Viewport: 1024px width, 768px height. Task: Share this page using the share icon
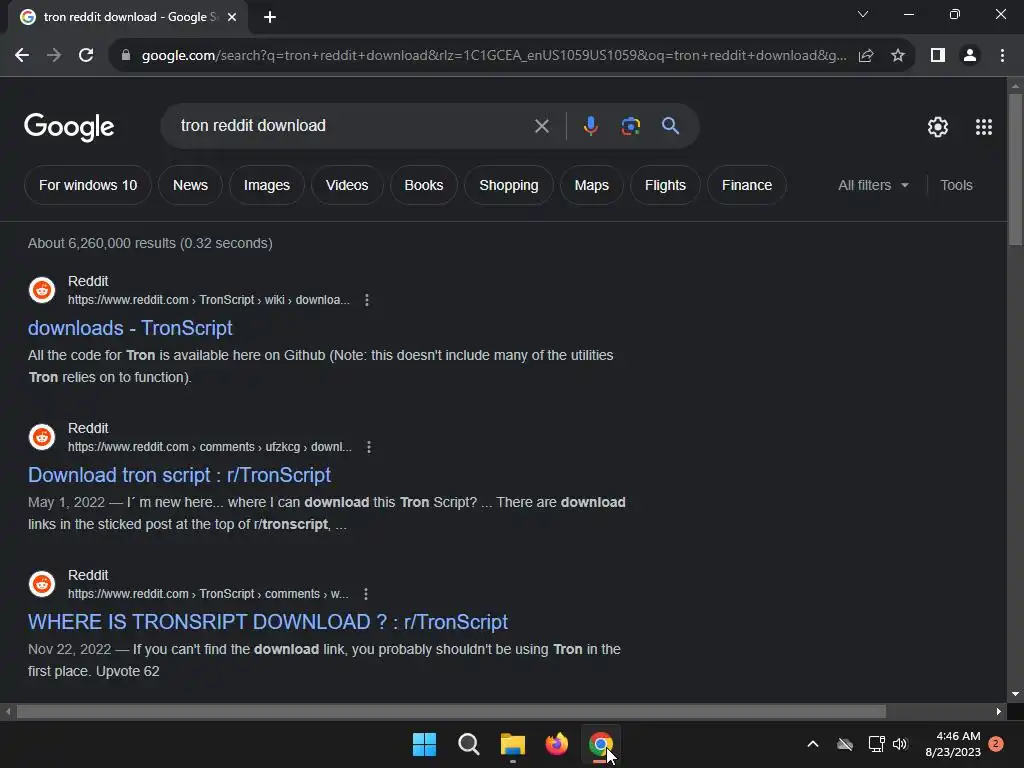click(x=866, y=56)
